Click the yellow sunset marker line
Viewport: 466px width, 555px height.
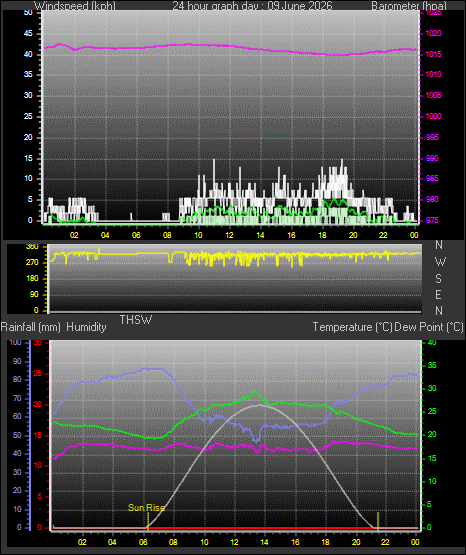coord(378,522)
